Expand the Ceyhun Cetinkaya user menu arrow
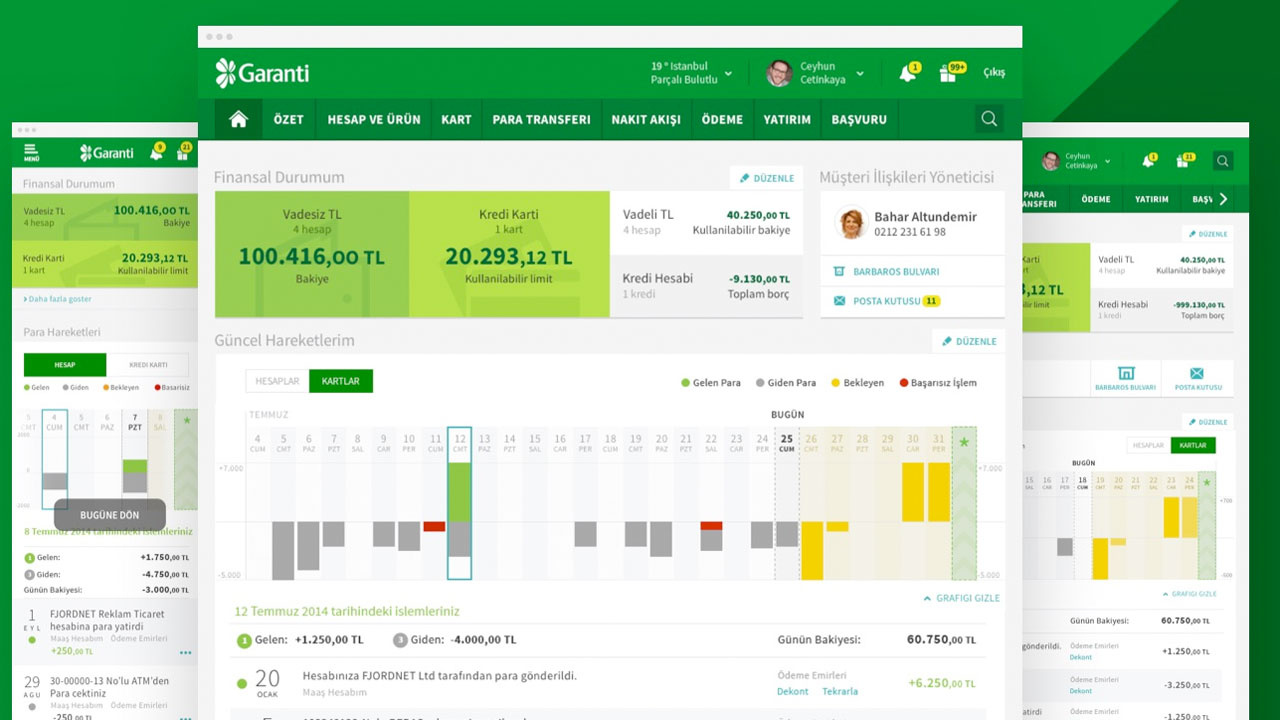The height and width of the screenshot is (720, 1280). click(860, 74)
